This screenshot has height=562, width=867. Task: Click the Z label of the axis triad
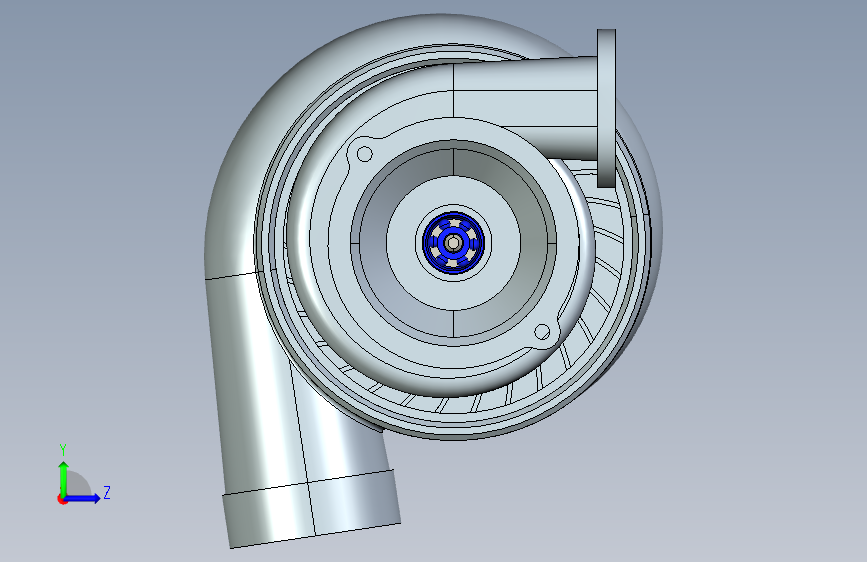click(107, 492)
